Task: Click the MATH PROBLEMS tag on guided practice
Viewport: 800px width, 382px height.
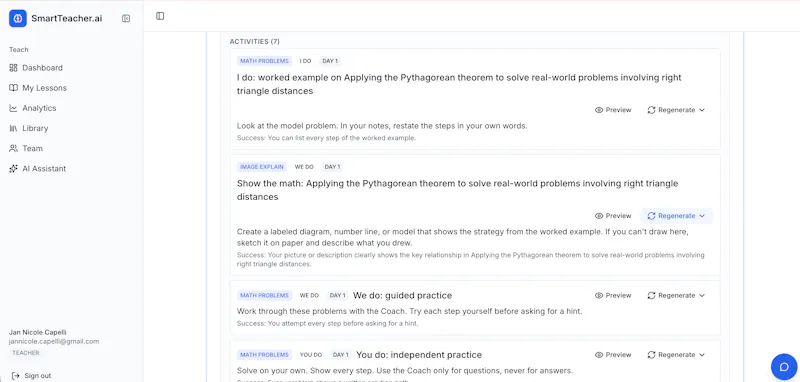Action: [x=264, y=295]
